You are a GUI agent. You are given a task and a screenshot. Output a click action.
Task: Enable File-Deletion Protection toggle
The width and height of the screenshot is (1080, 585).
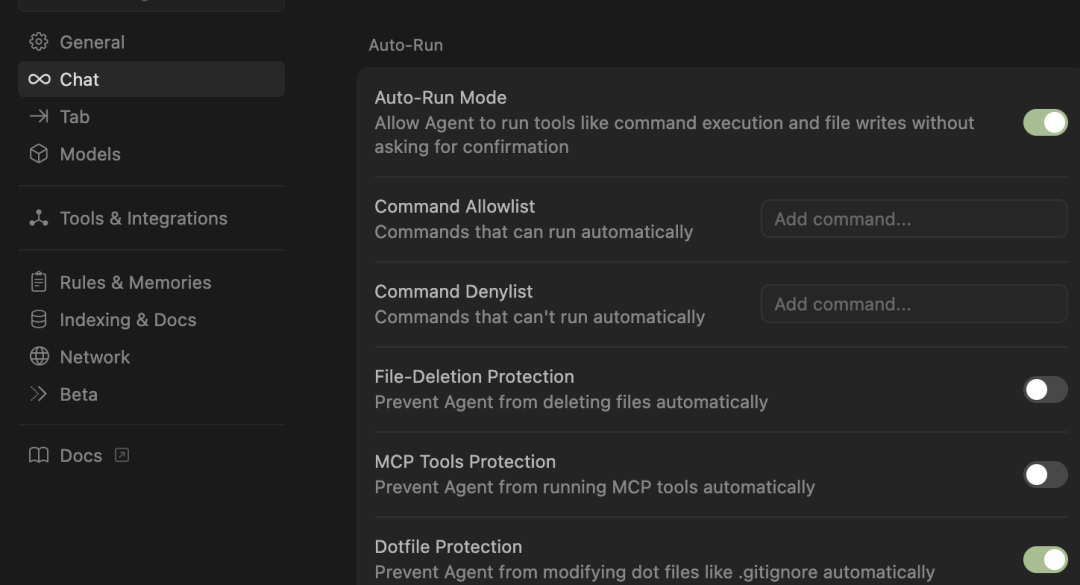point(1045,389)
